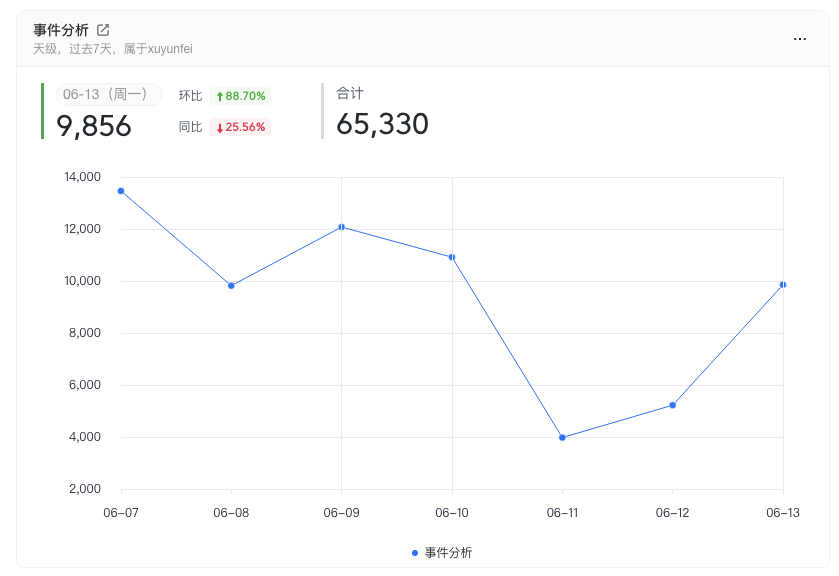Click the 06-07 x-axis date label
This screenshot has width=839, height=576.
point(121,513)
